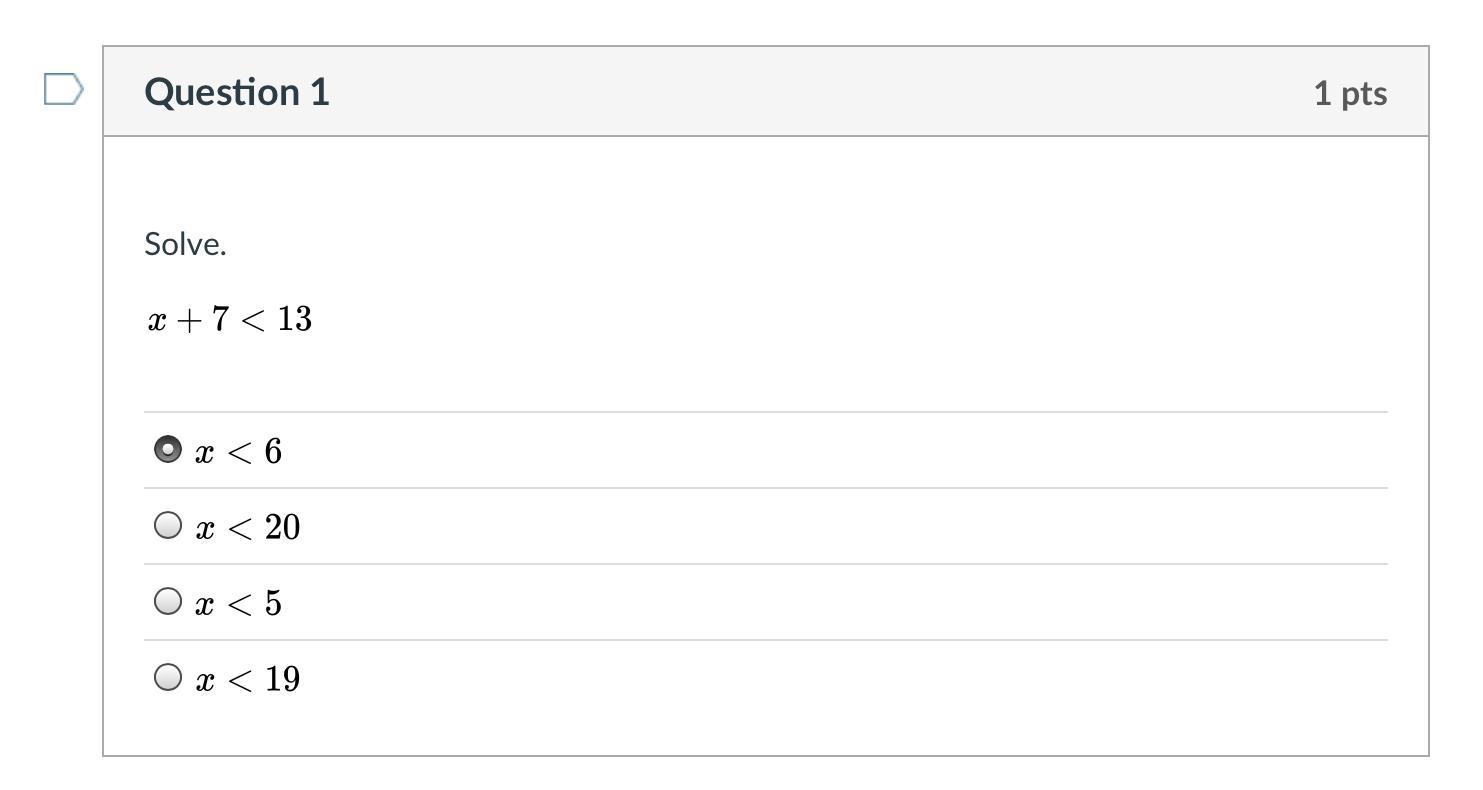Click the variable x in the question inequality
The width and height of the screenshot is (1483, 790).
pos(156,321)
